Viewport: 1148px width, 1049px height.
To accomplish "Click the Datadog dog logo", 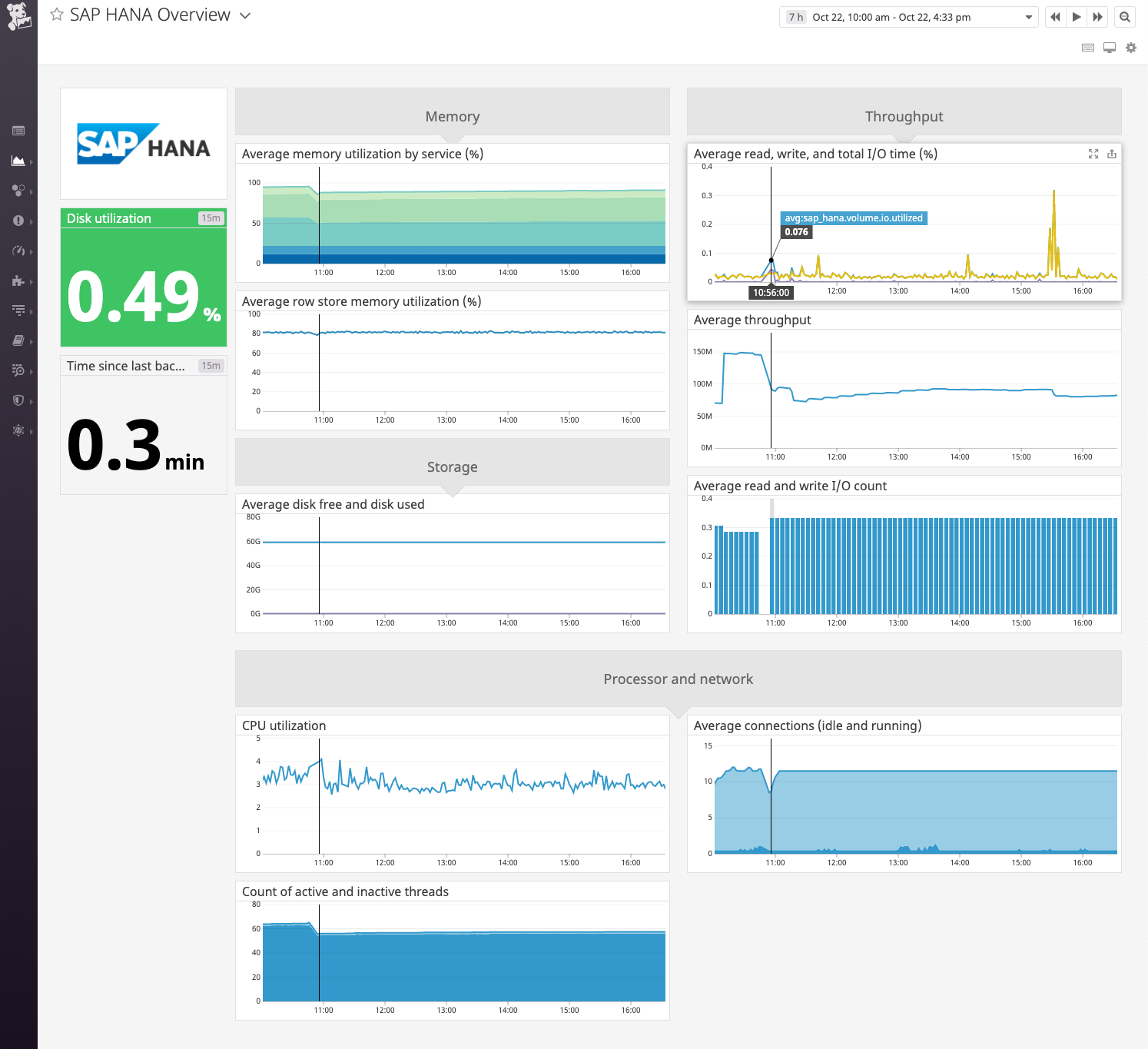I will (18, 16).
